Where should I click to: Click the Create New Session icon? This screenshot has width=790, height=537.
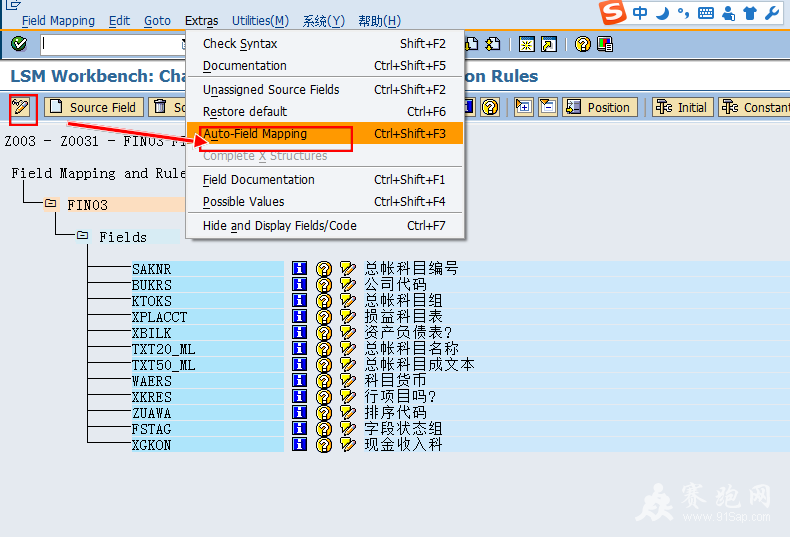526,44
